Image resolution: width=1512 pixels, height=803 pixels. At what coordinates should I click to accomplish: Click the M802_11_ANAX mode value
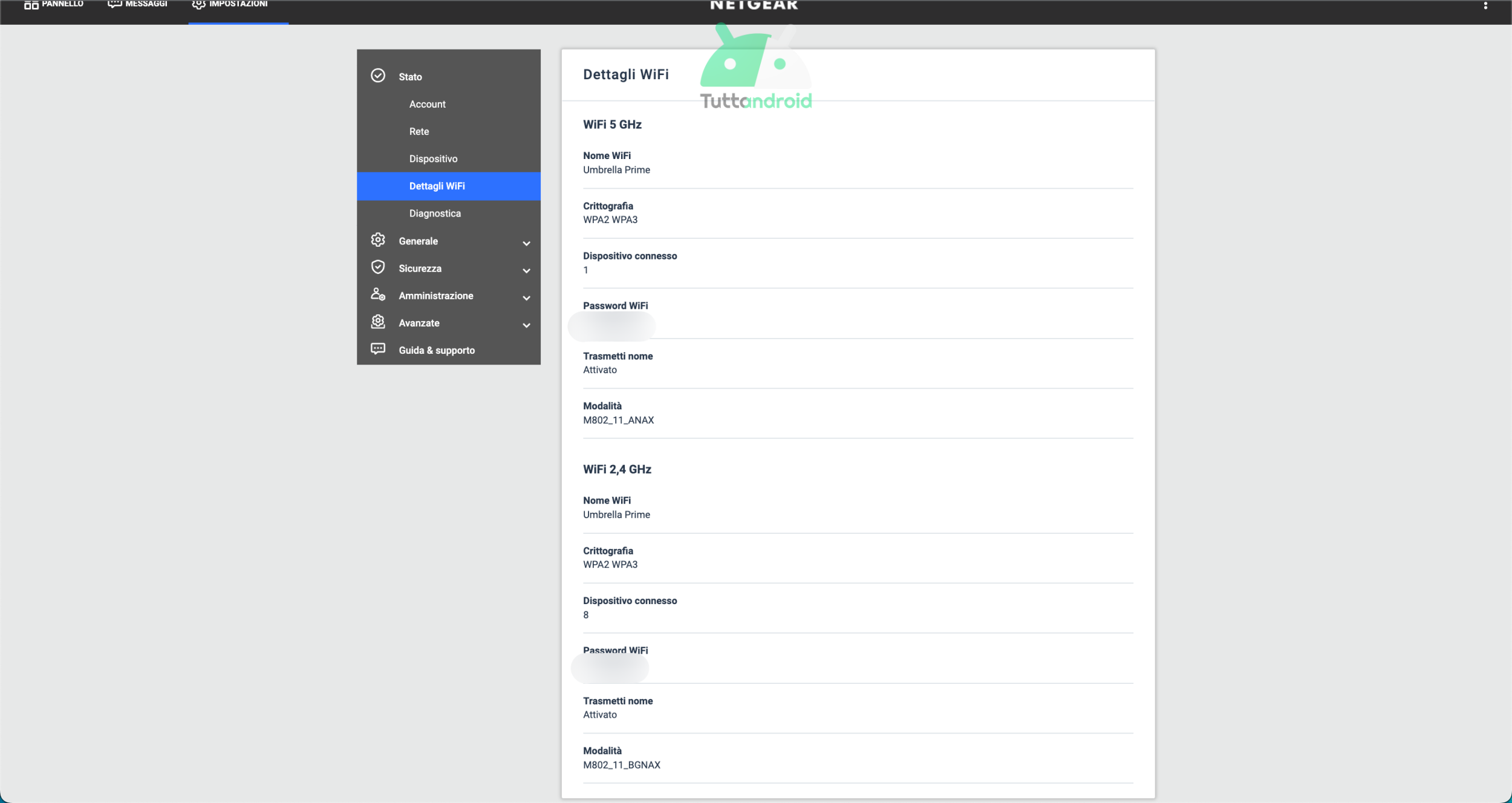click(x=618, y=420)
